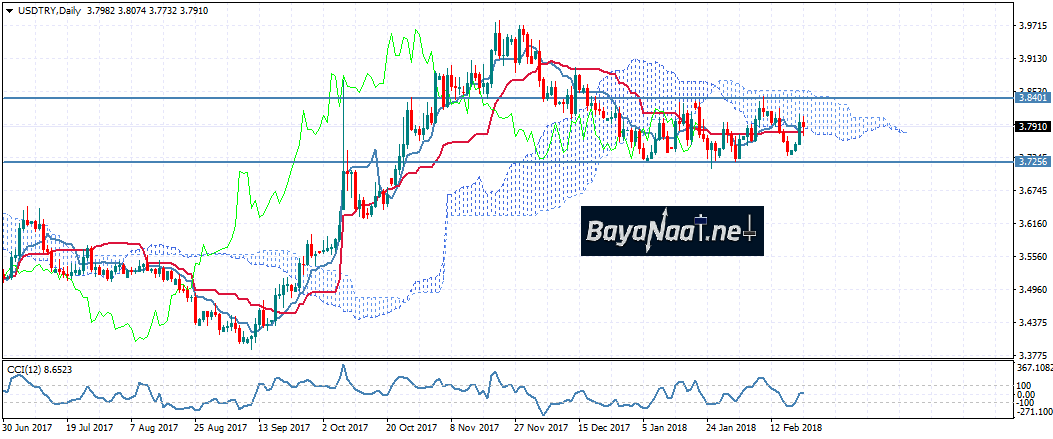Select the 3.7256 support price tag

[1032, 161]
